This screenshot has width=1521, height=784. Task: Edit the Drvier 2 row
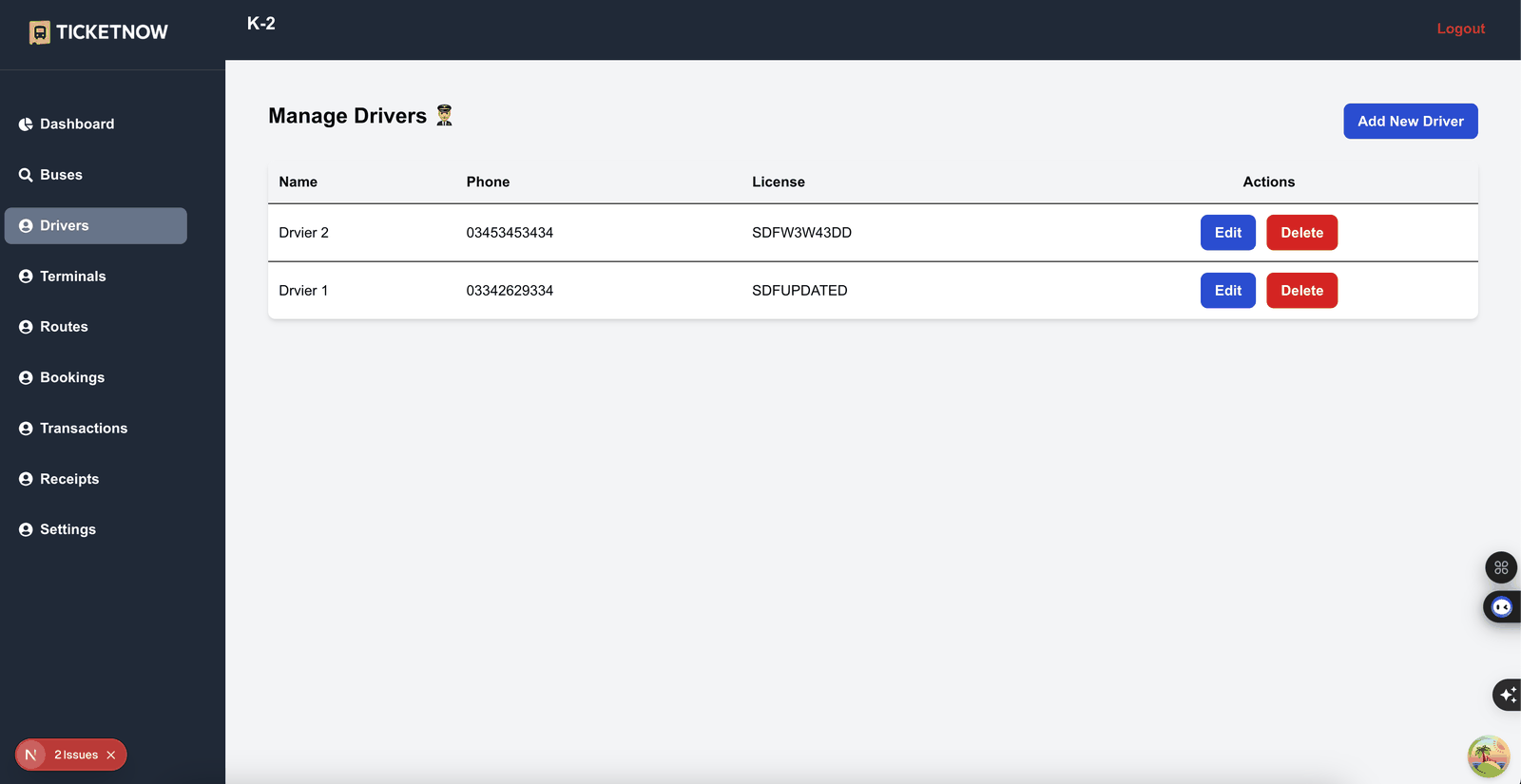point(1227,233)
